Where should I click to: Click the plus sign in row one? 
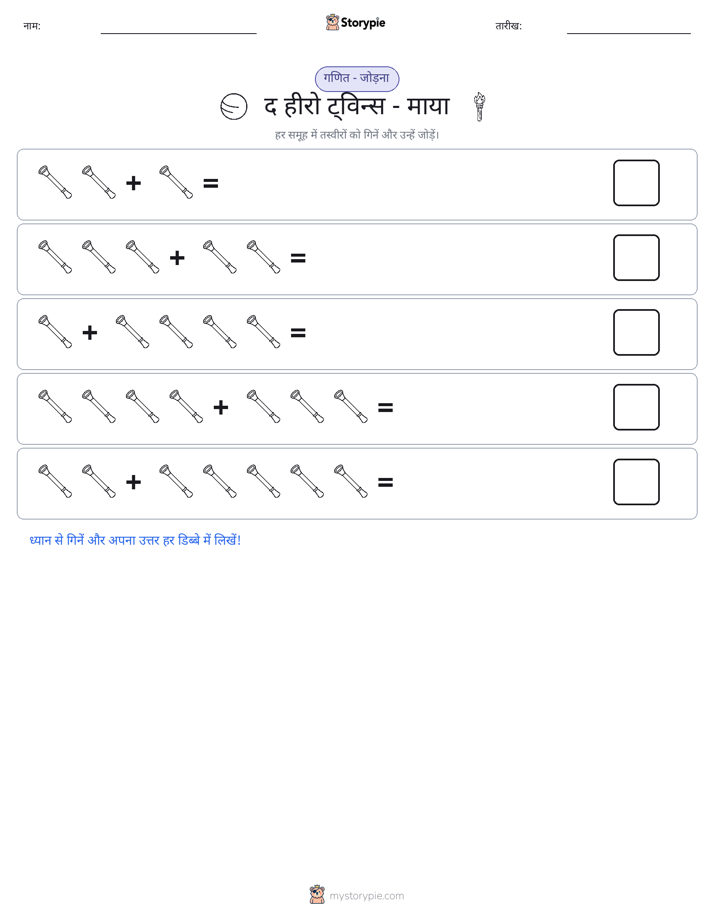(x=134, y=183)
